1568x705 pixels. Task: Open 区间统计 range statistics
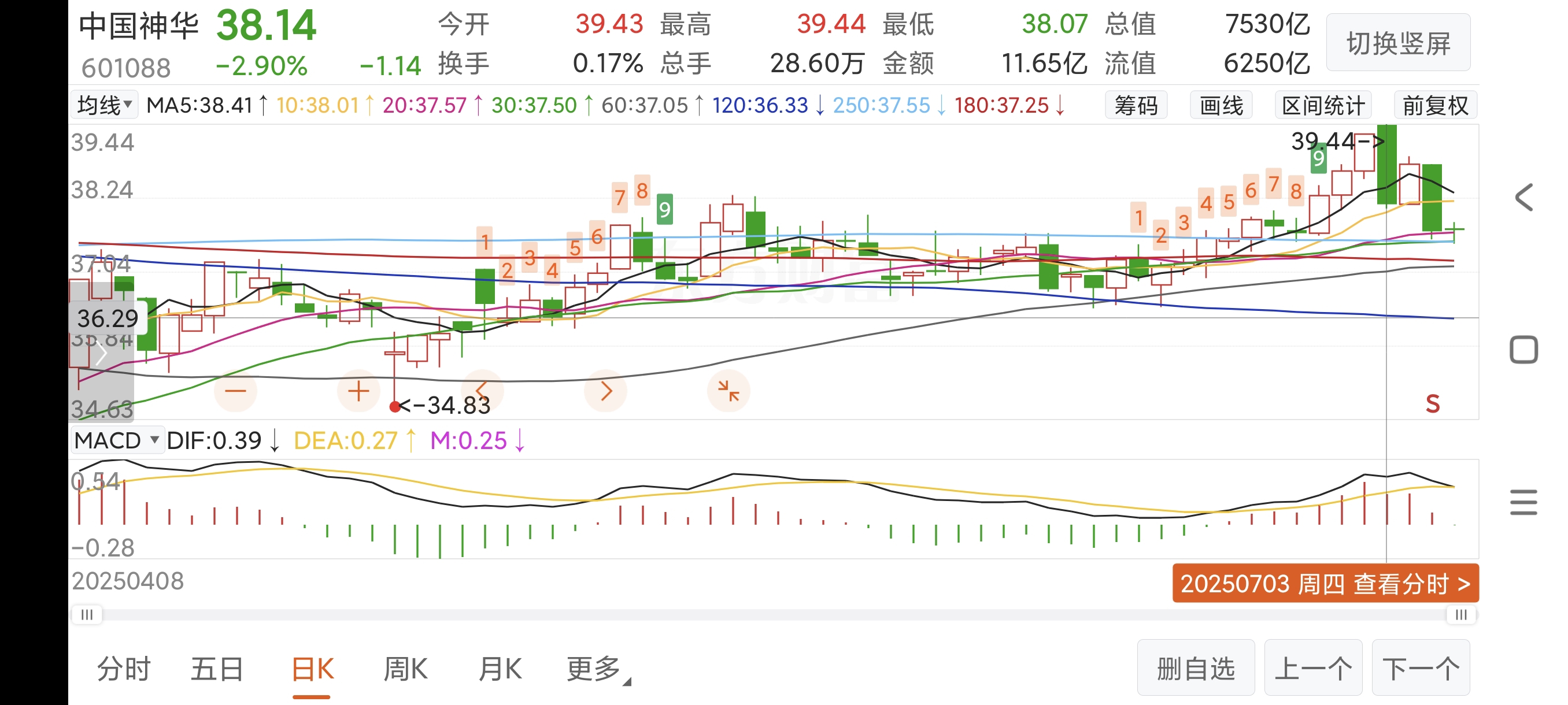click(x=1323, y=105)
